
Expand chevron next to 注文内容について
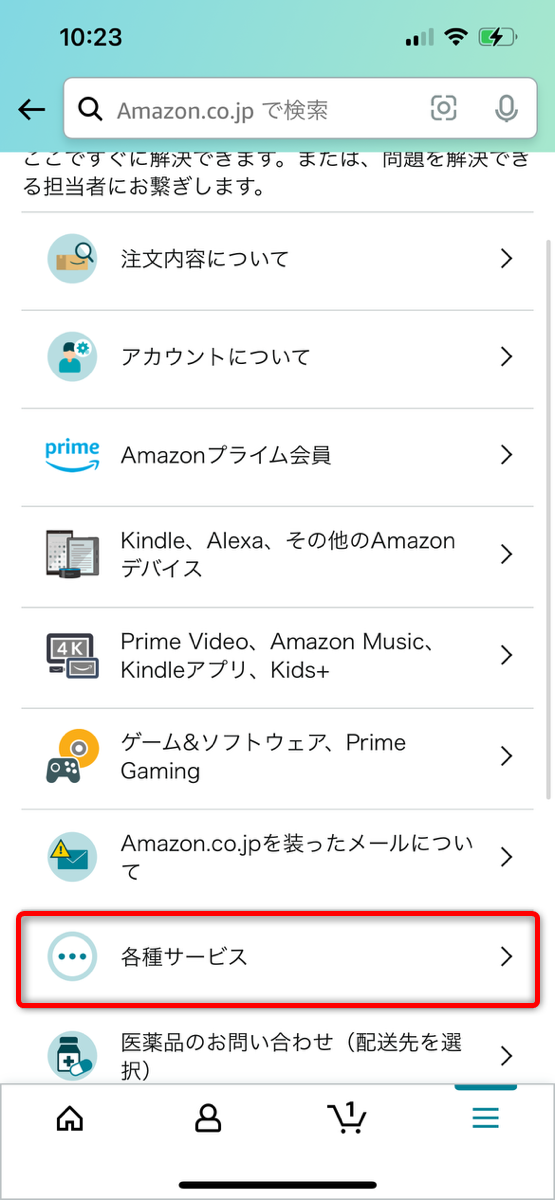506,259
